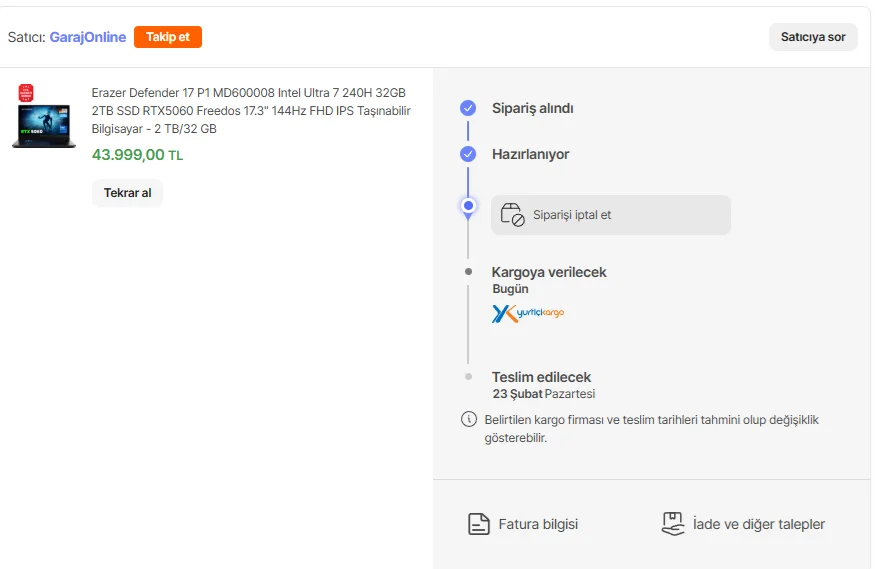Click the 43.999,00 TL price
886x569 pixels.
(137, 155)
